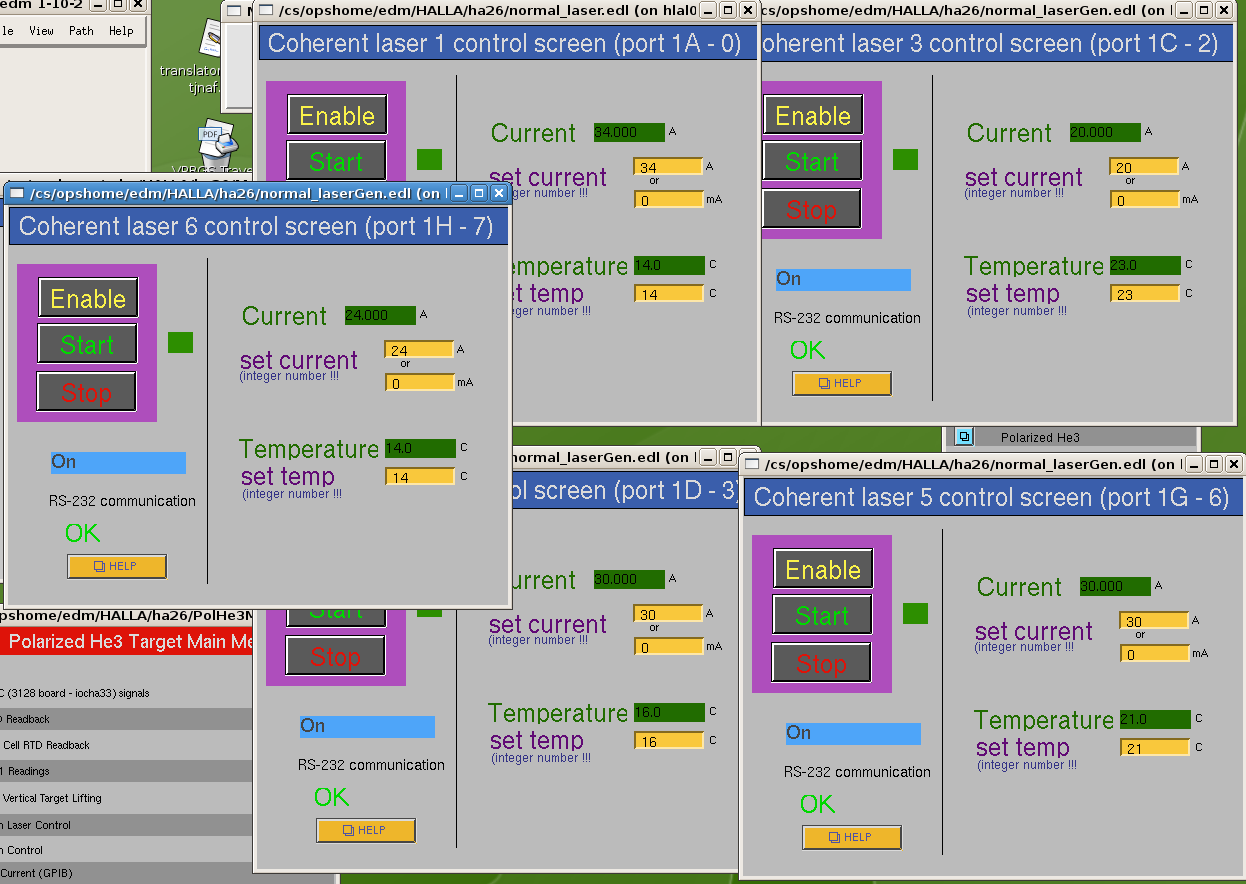Image resolution: width=1246 pixels, height=884 pixels.
Task: Click the icon beside Polarized He3 label
Action: [964, 436]
